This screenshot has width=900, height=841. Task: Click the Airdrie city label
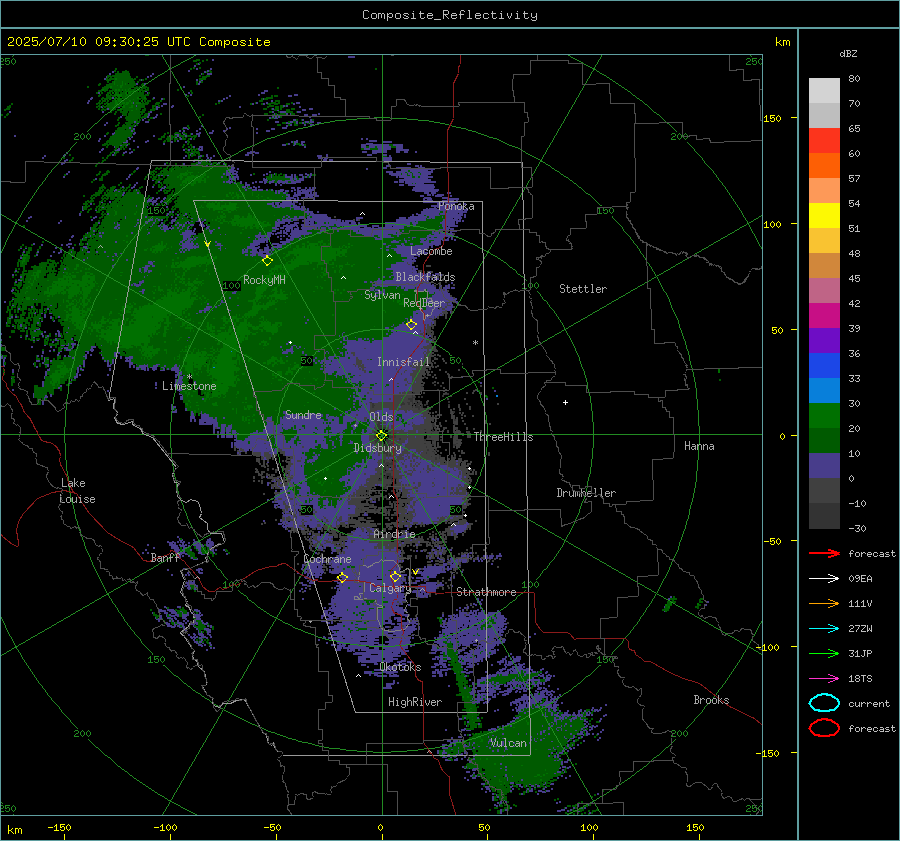tap(394, 534)
